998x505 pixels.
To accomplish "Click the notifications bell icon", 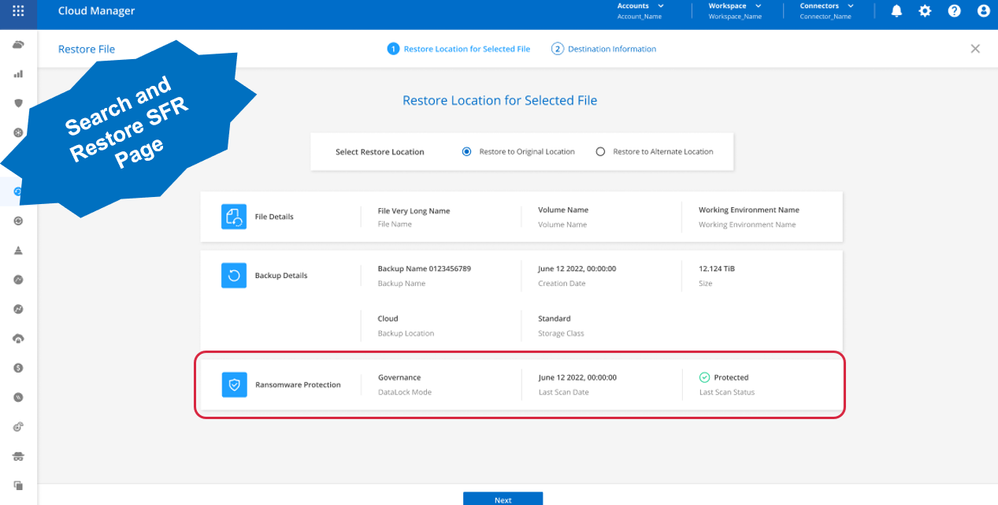I will pos(896,11).
